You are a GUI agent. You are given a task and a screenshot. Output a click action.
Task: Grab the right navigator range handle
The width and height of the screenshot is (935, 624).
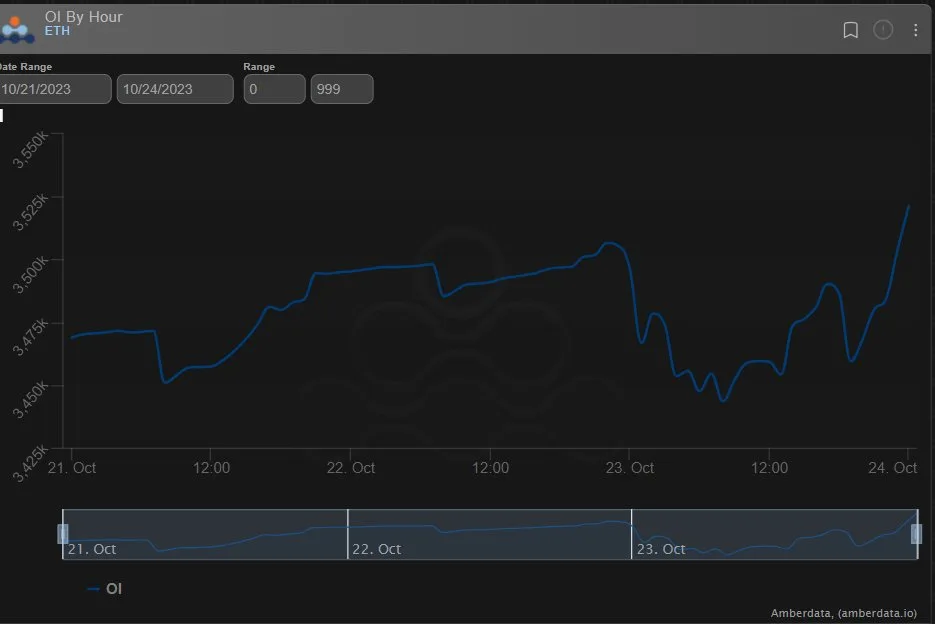point(917,534)
